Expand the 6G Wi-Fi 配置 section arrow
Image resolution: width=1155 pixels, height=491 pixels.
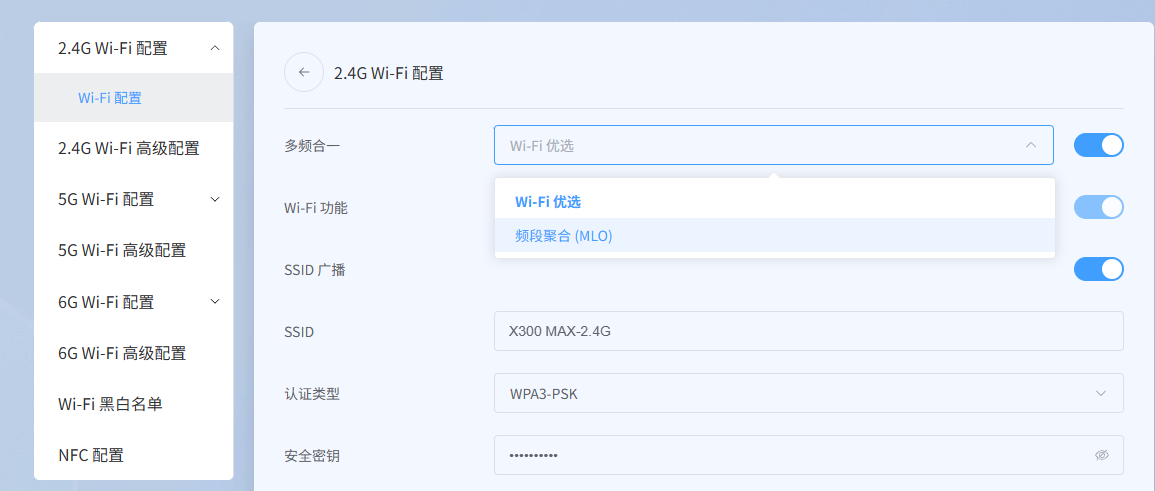(214, 301)
